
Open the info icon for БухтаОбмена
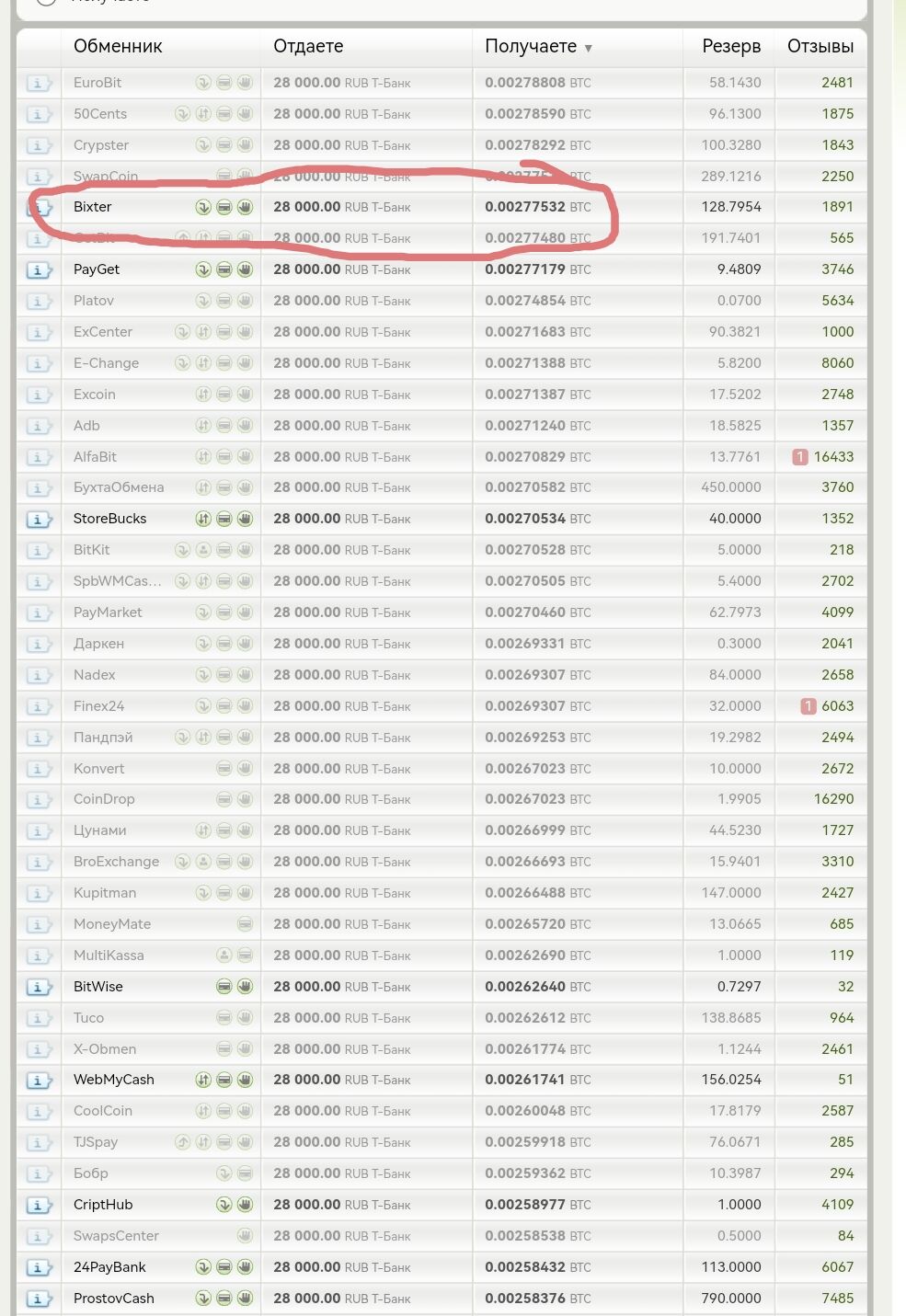[x=38, y=488]
